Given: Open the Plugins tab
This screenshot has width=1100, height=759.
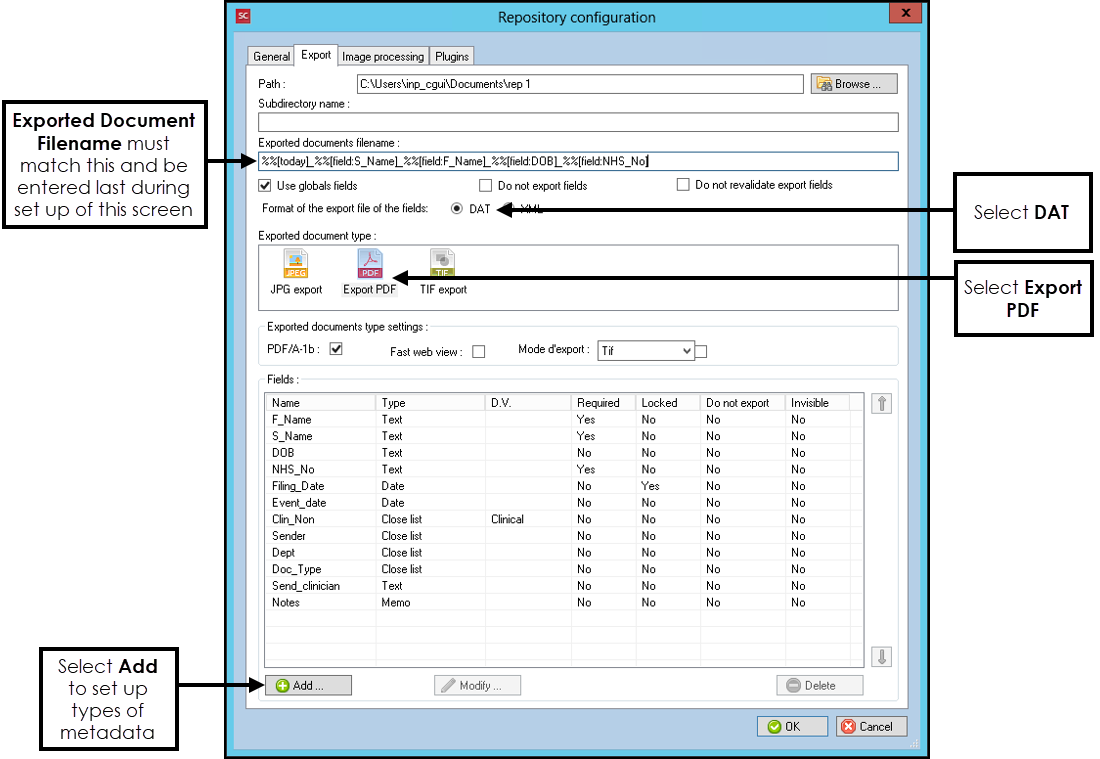Looking at the screenshot, I should pyautogui.click(x=452, y=57).
